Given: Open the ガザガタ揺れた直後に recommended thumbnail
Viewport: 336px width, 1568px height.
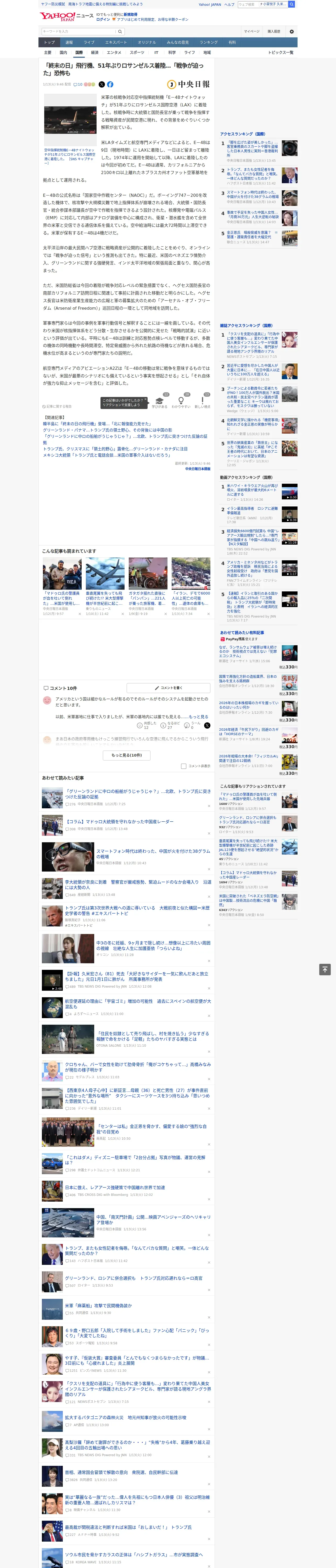Looking at the screenshot, I should pyautogui.click(x=148, y=573).
